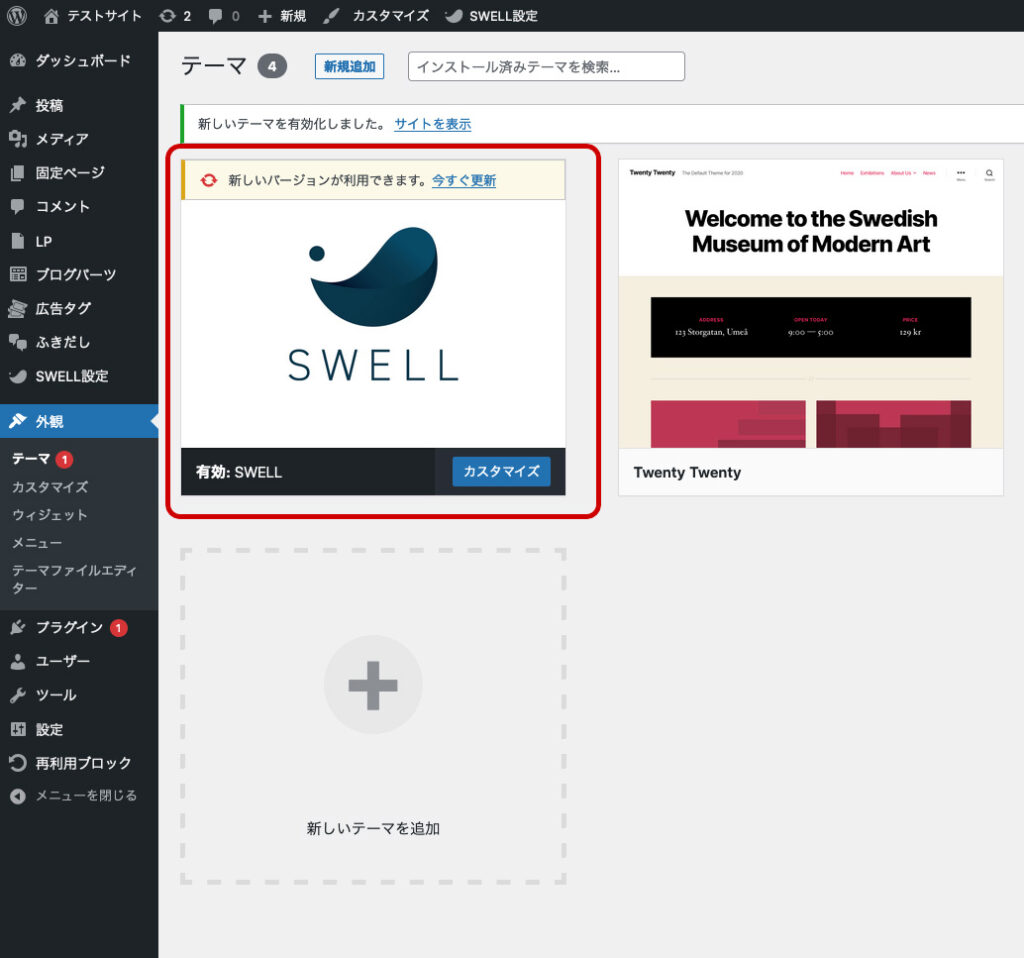Click the brush icon for カスタマイズ in admin bar
This screenshot has height=958, width=1024.
point(331,16)
